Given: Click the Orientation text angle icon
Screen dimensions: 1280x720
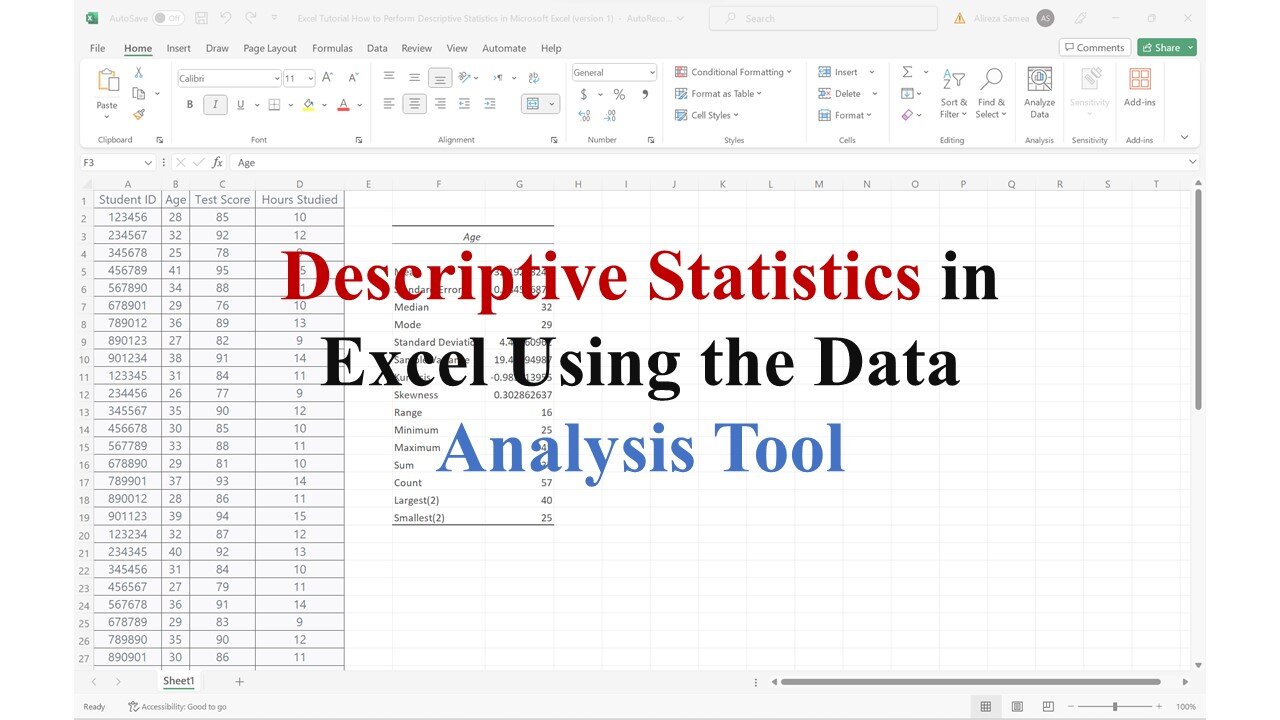Looking at the screenshot, I should (465, 78).
